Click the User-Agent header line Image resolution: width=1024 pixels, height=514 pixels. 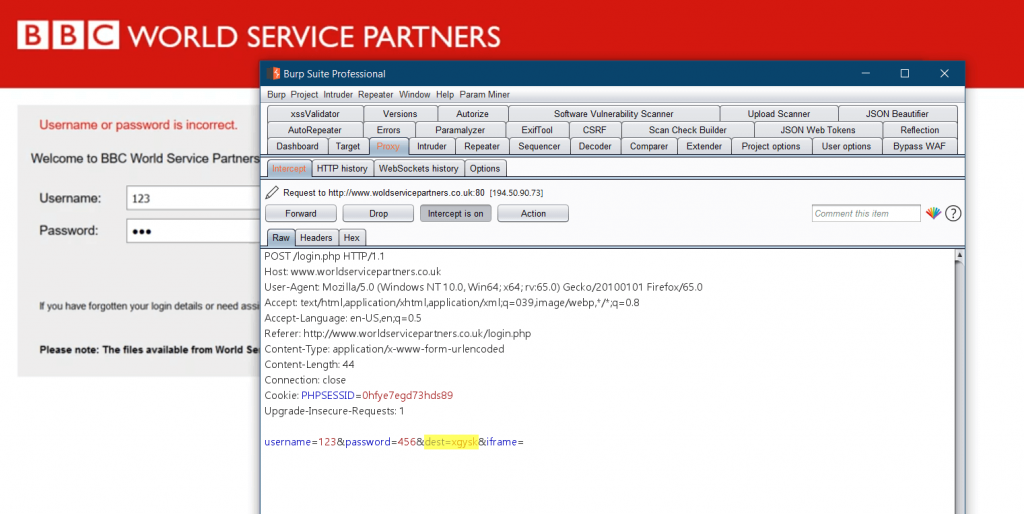[483, 287]
